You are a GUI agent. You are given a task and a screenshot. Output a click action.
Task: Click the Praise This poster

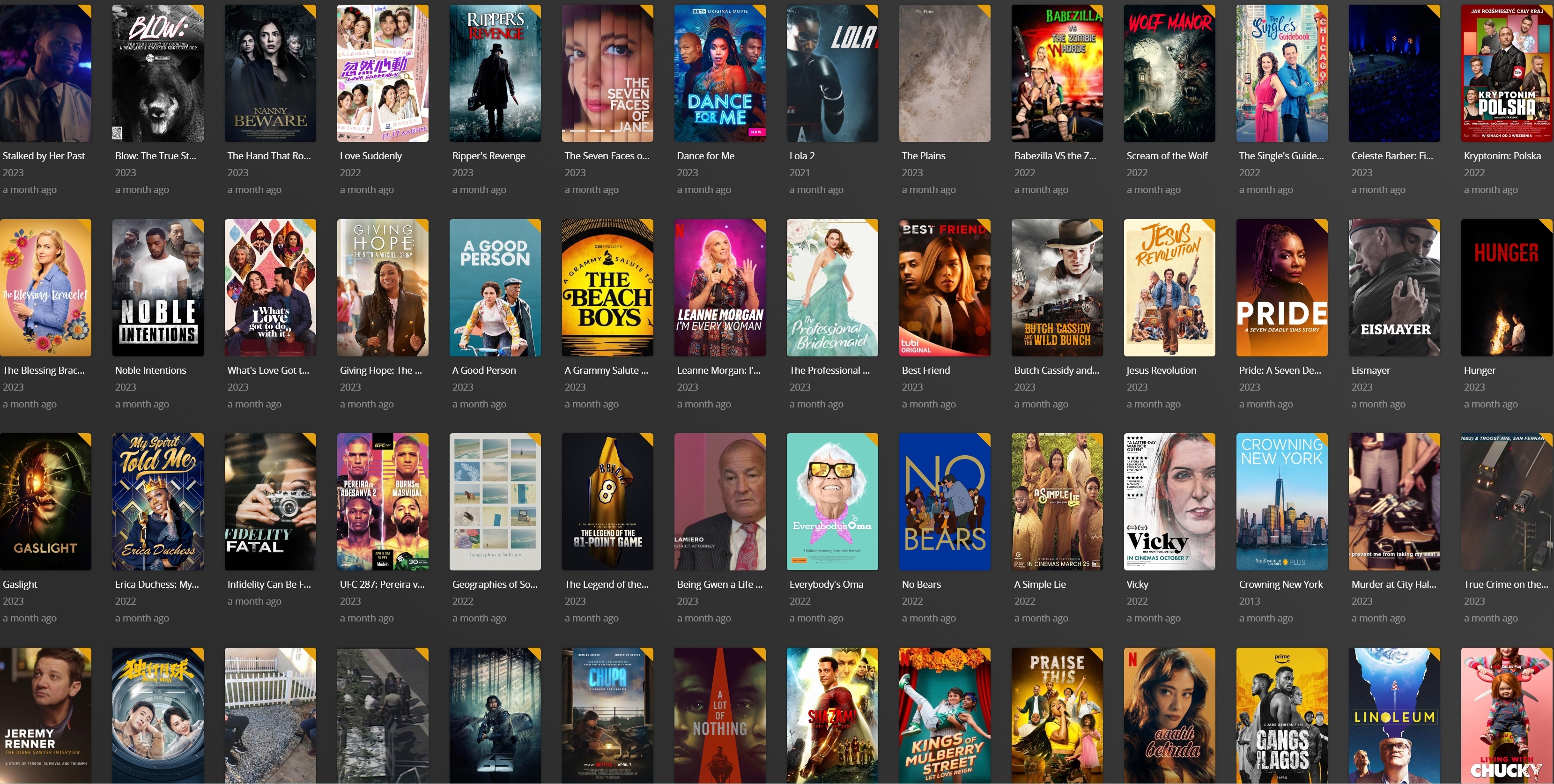pyautogui.click(x=1058, y=716)
